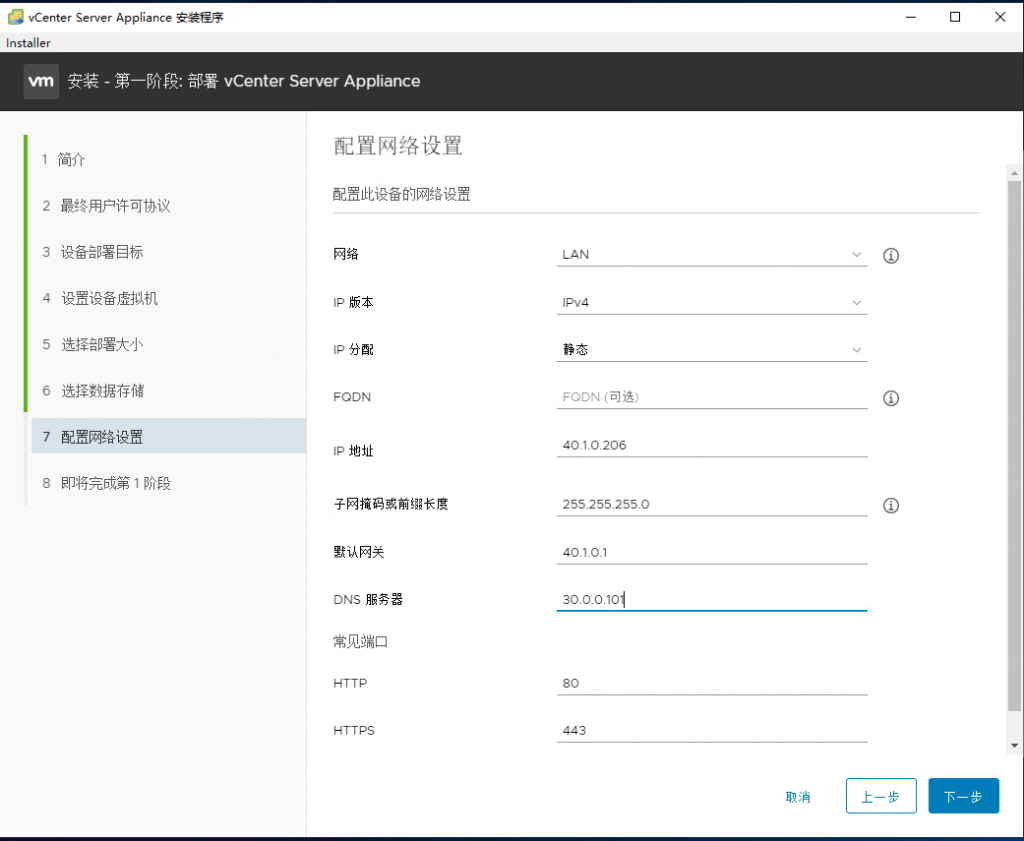1024x841 pixels.
Task: Click the IP 地址 field 40.1.0.206
Action: [x=712, y=445]
